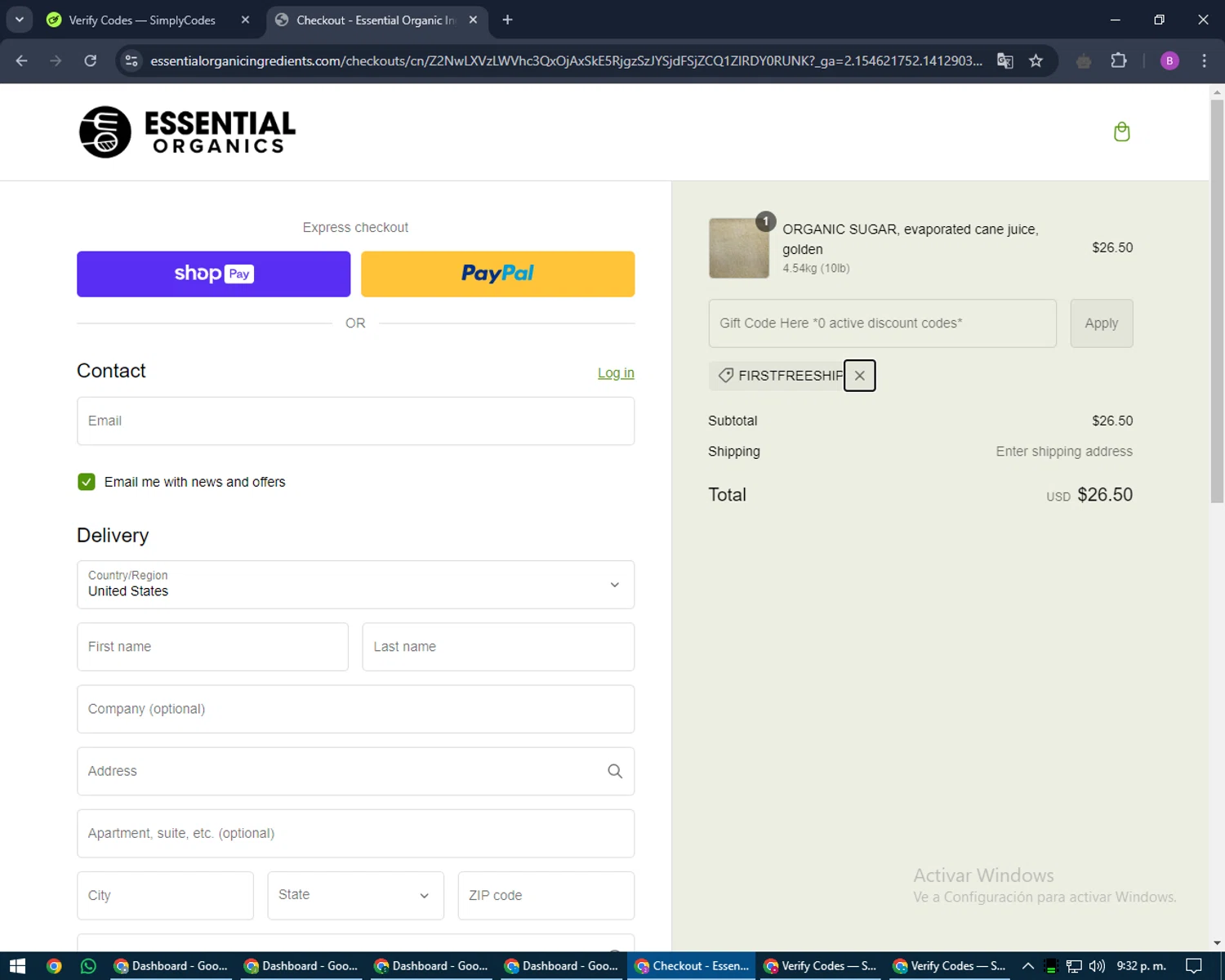
Task: Open the Chrome profile avatar B
Action: coord(1169,60)
